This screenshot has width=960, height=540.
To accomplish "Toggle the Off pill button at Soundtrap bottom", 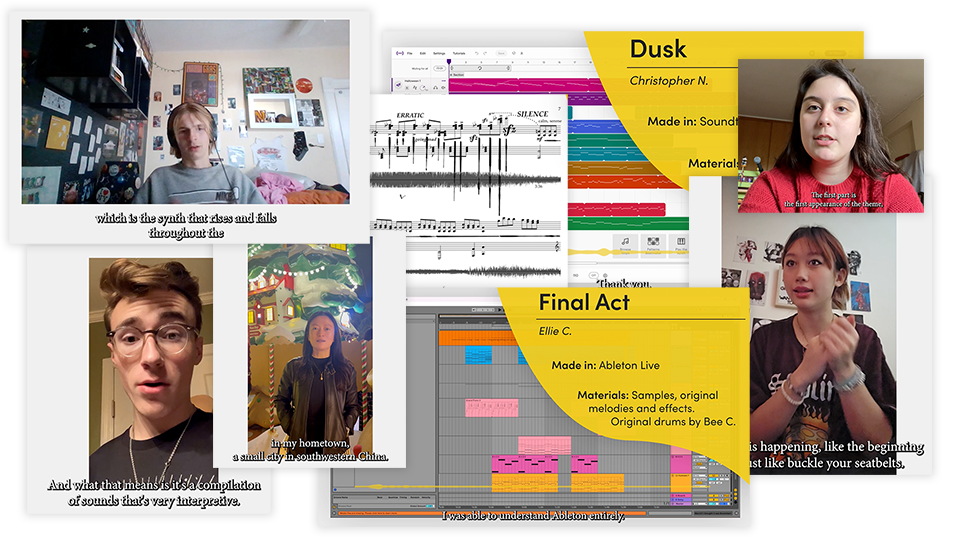I will point(594,276).
